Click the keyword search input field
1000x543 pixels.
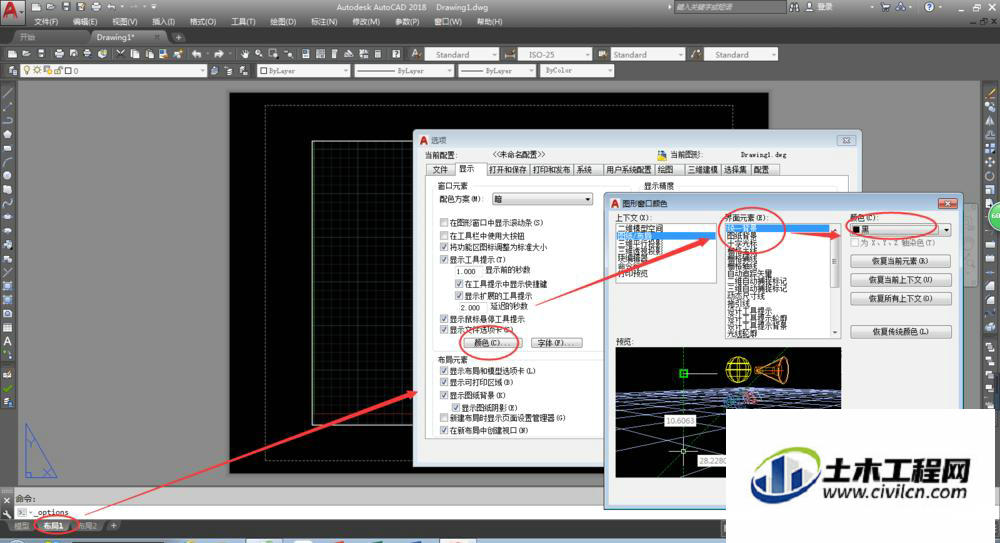coord(730,6)
